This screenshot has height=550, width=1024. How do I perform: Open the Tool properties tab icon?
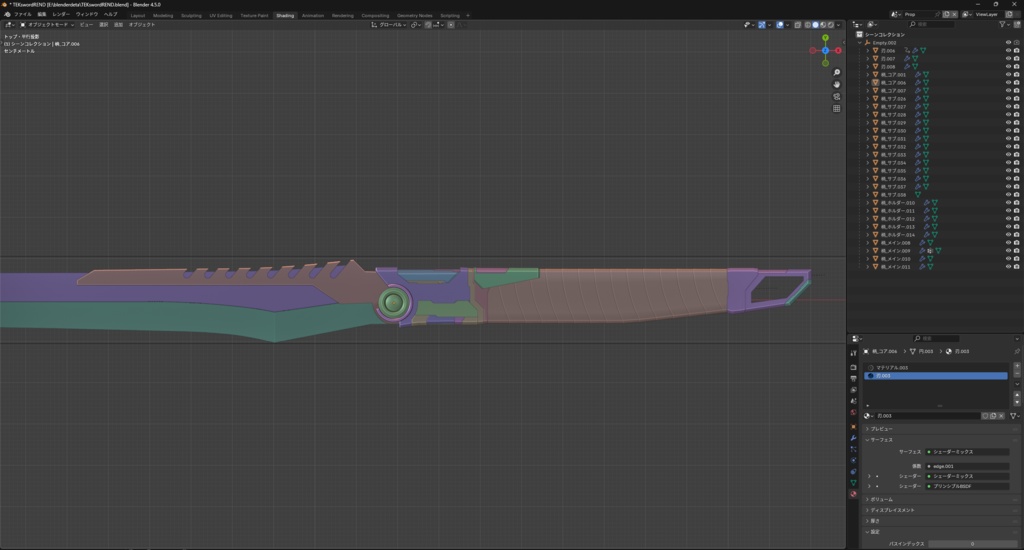pos(853,353)
